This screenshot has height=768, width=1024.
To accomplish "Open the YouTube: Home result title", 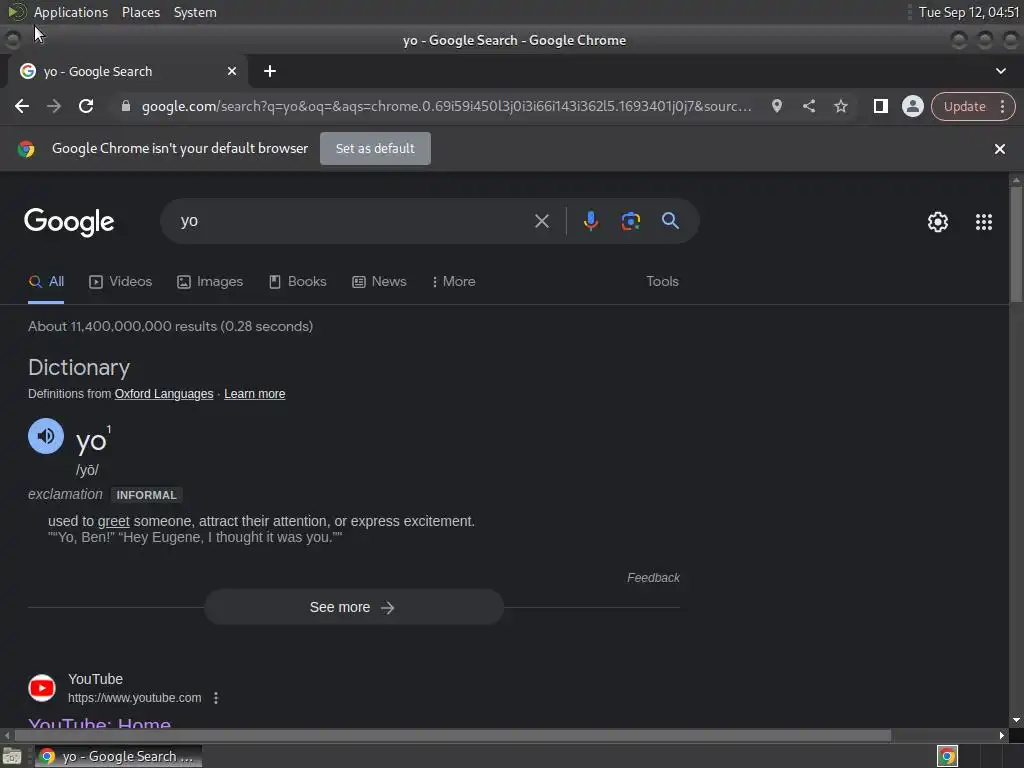I will 99,722.
